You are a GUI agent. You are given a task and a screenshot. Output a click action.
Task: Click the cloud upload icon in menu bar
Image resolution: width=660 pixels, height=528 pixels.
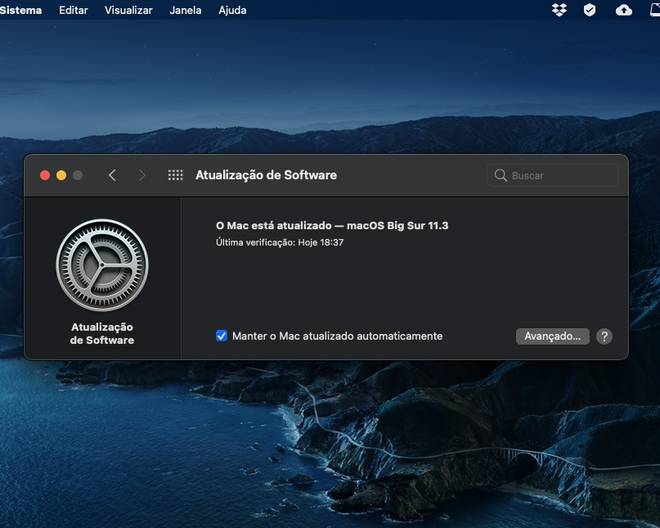click(x=623, y=10)
